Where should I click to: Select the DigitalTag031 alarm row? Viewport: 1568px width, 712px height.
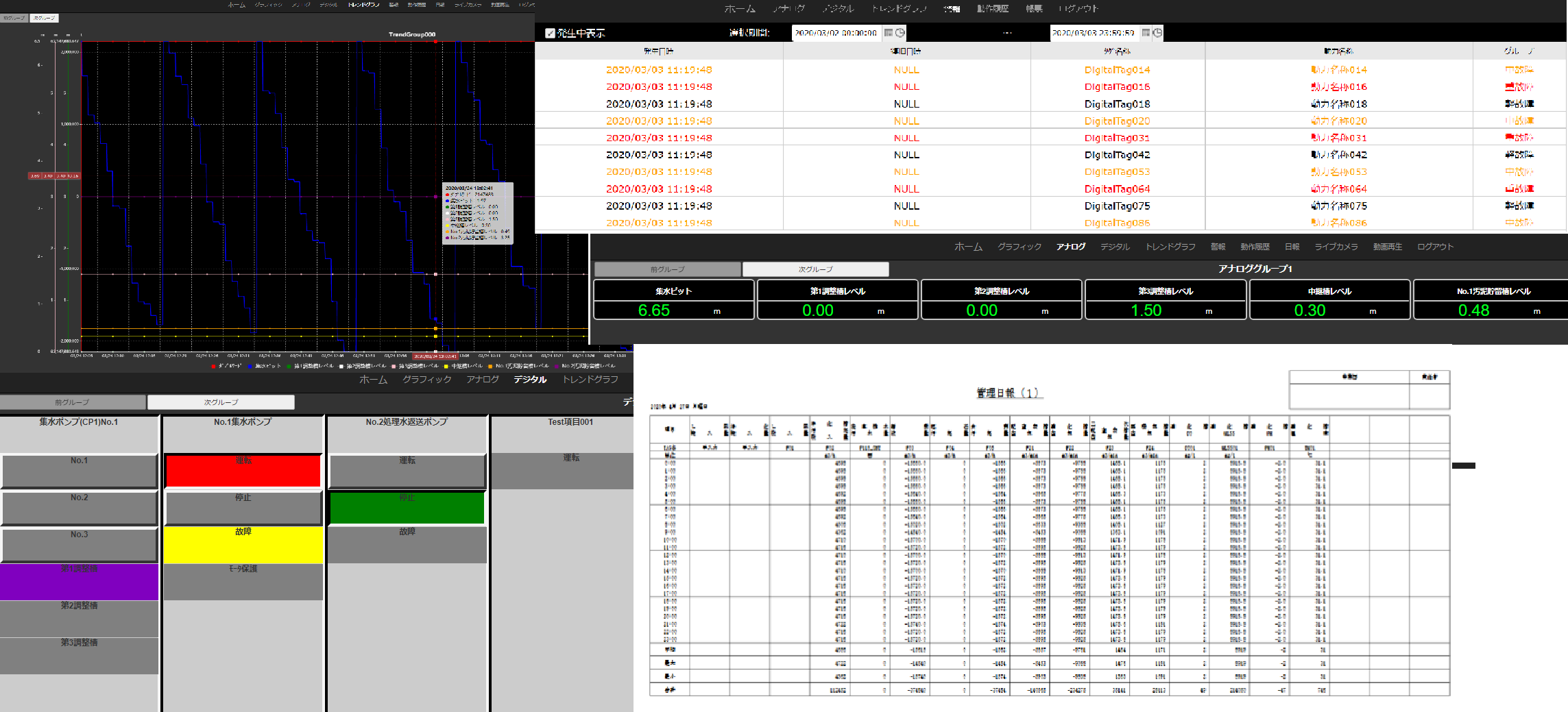click(x=1051, y=138)
